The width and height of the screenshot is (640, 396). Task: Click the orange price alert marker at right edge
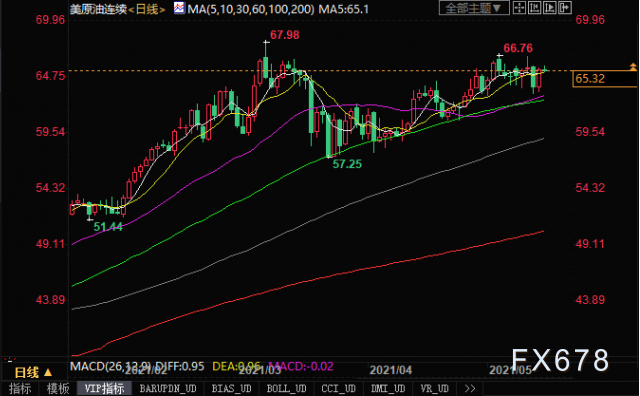point(633,67)
